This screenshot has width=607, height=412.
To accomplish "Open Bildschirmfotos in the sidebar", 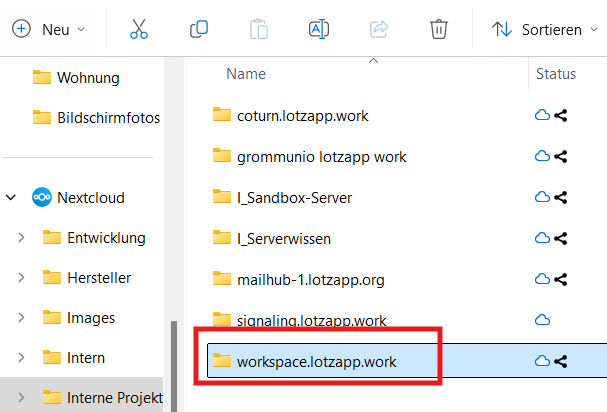I will coord(108,118).
